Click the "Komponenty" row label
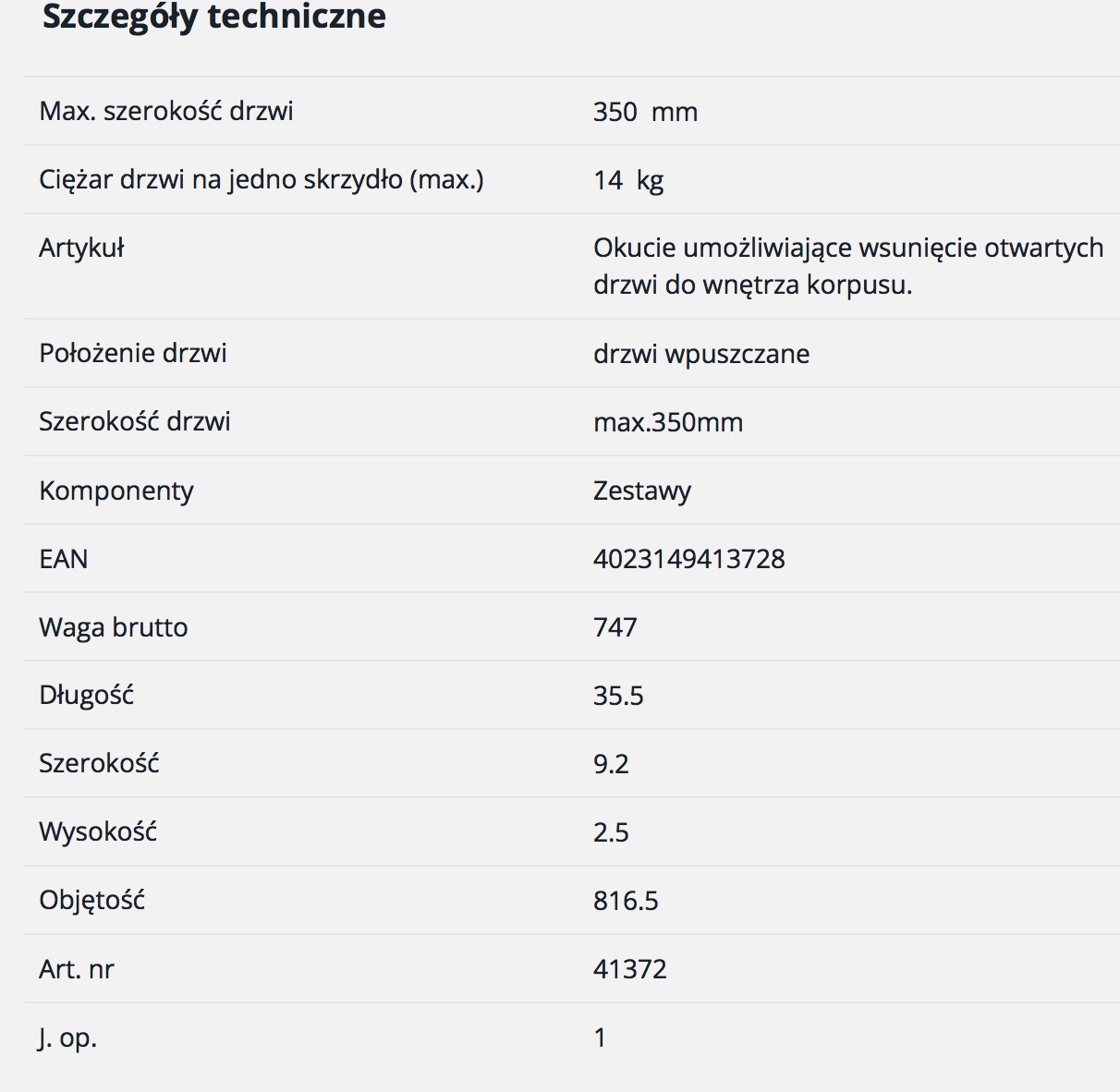Screen dimensions: 1120x1092 (x=116, y=491)
